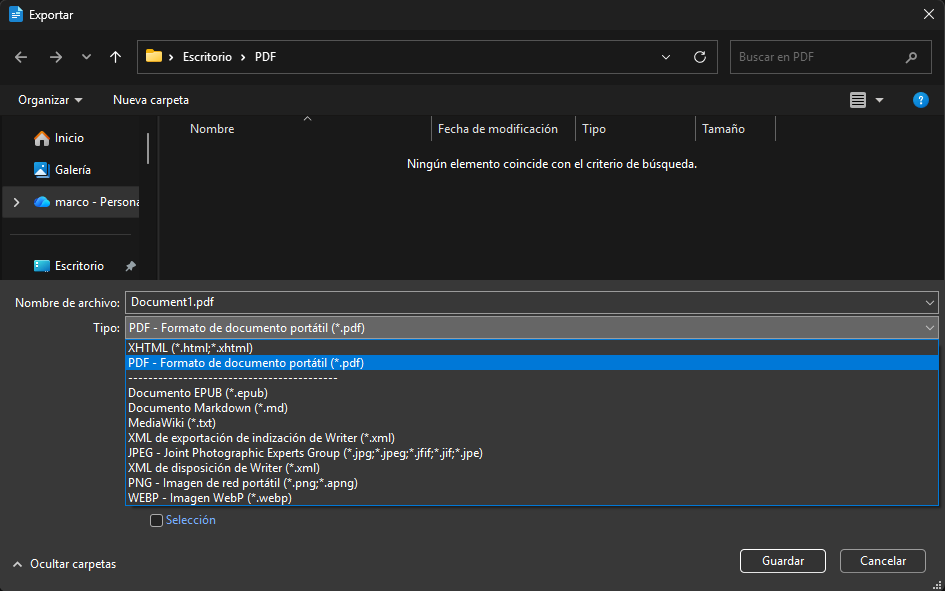Image resolution: width=945 pixels, height=591 pixels.
Task: Click the Forward navigation arrow
Action: pyautogui.click(x=55, y=57)
